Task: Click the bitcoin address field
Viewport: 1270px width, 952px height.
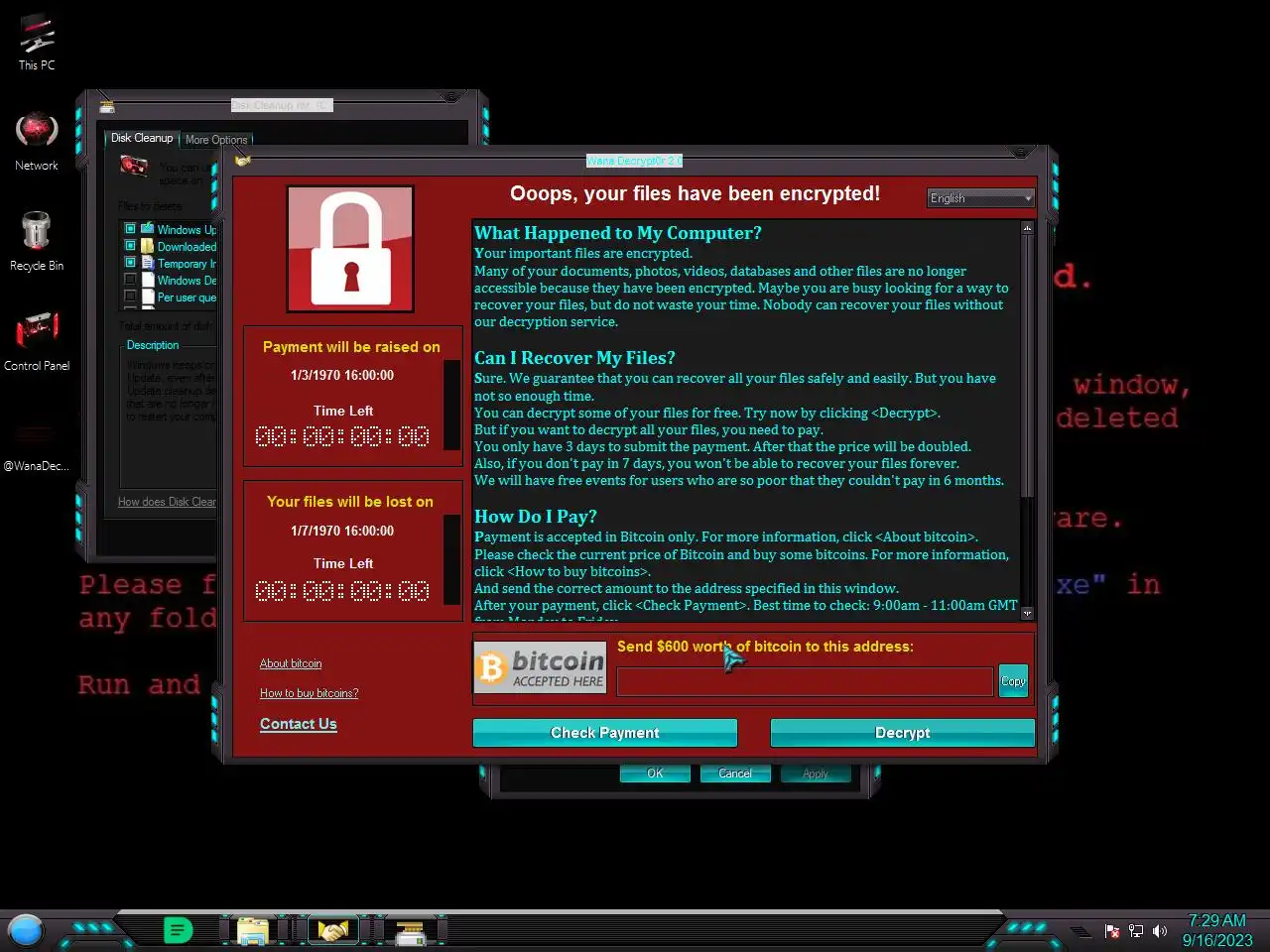Action: (805, 681)
